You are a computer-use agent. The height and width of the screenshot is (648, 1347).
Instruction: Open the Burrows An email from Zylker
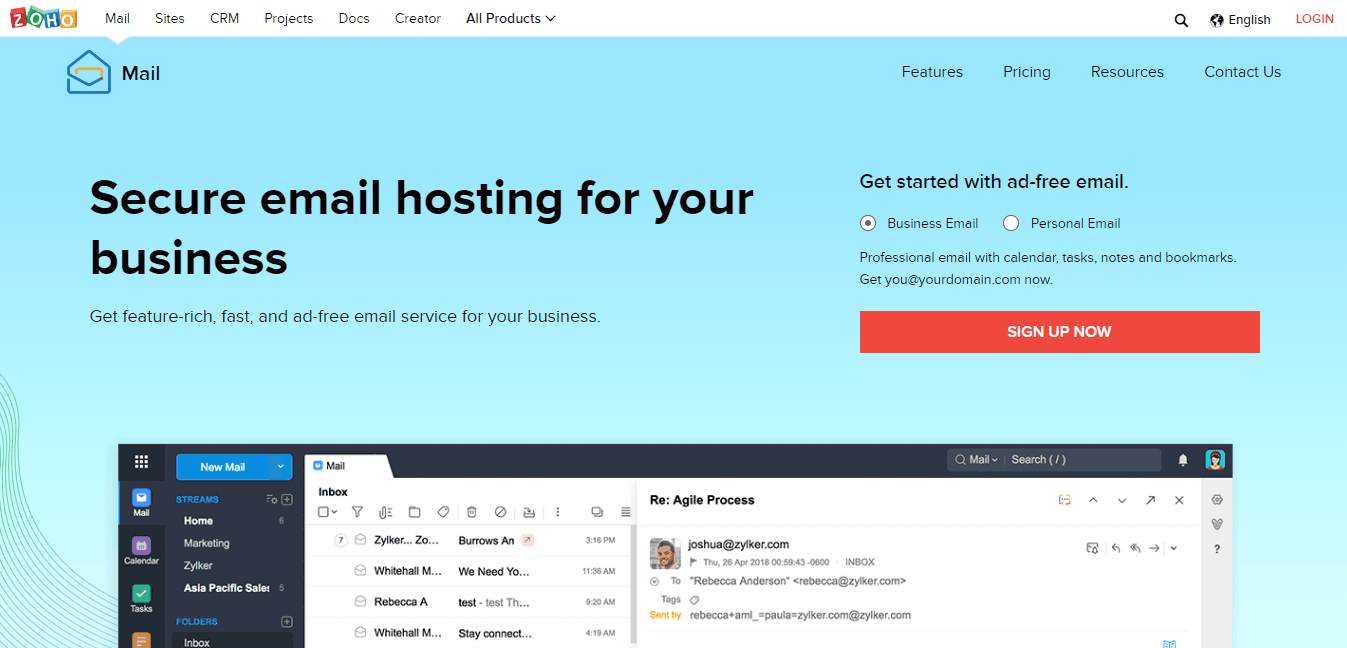pos(470,540)
